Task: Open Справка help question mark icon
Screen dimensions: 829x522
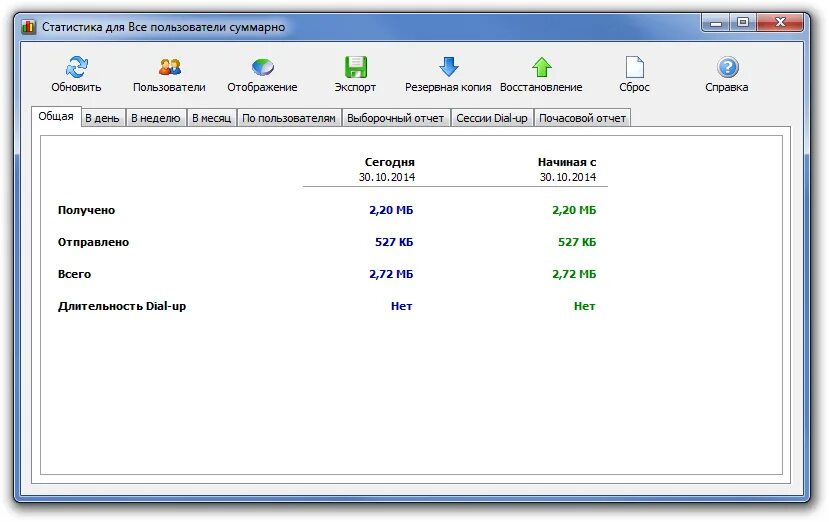Action: (x=727, y=67)
